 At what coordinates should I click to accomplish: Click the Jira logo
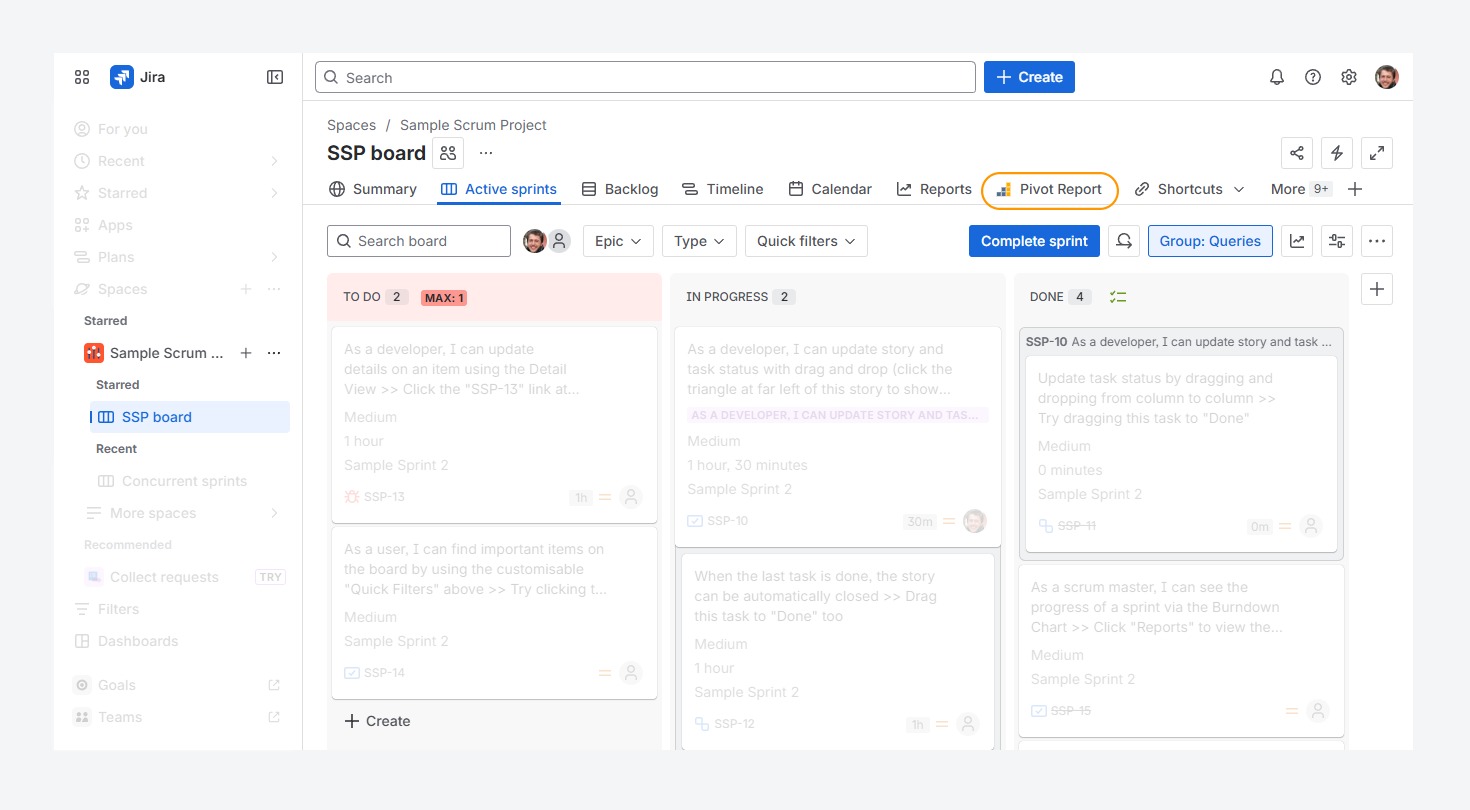pos(138,77)
